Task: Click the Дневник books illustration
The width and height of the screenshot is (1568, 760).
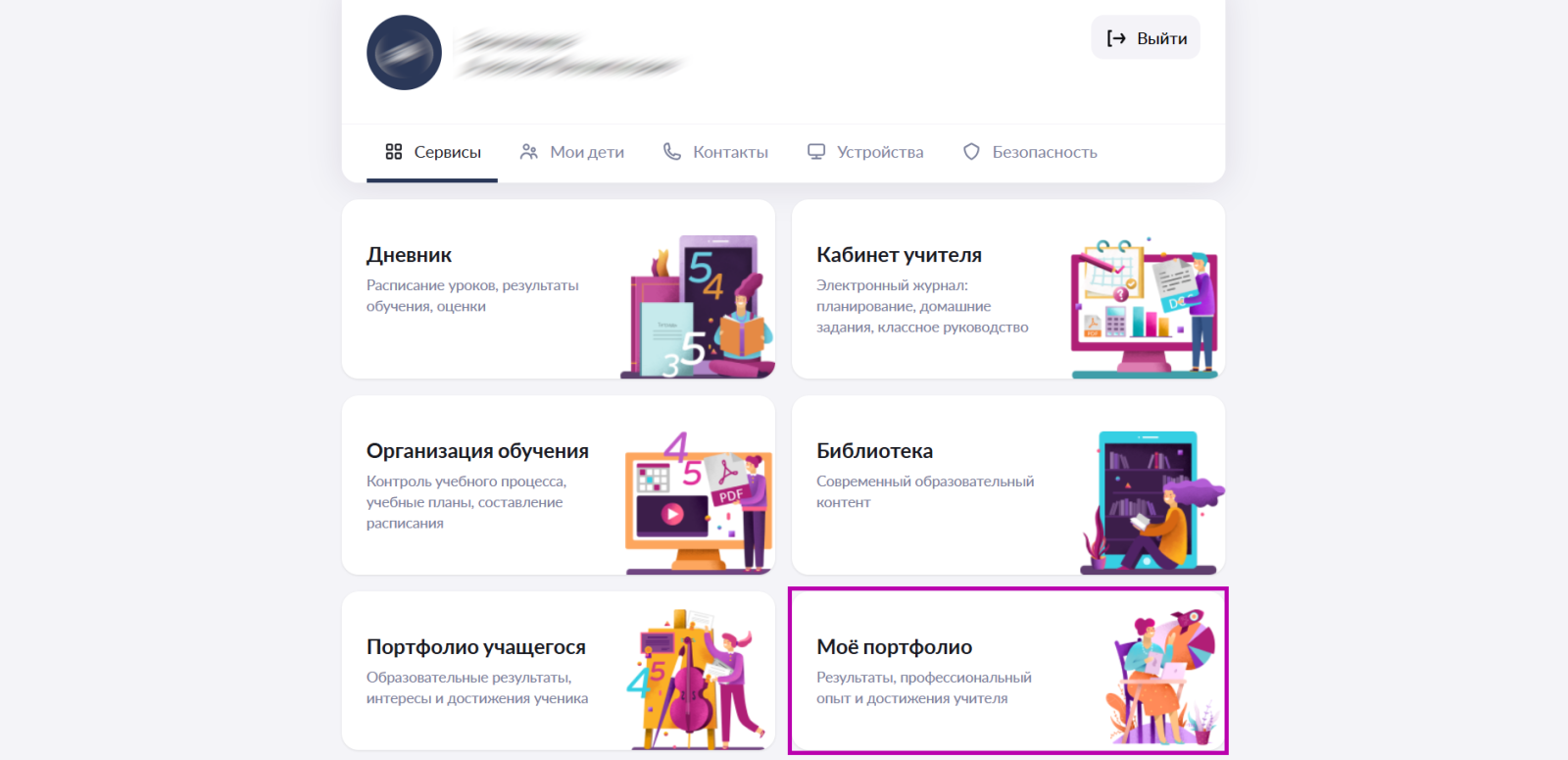Action: (698, 306)
